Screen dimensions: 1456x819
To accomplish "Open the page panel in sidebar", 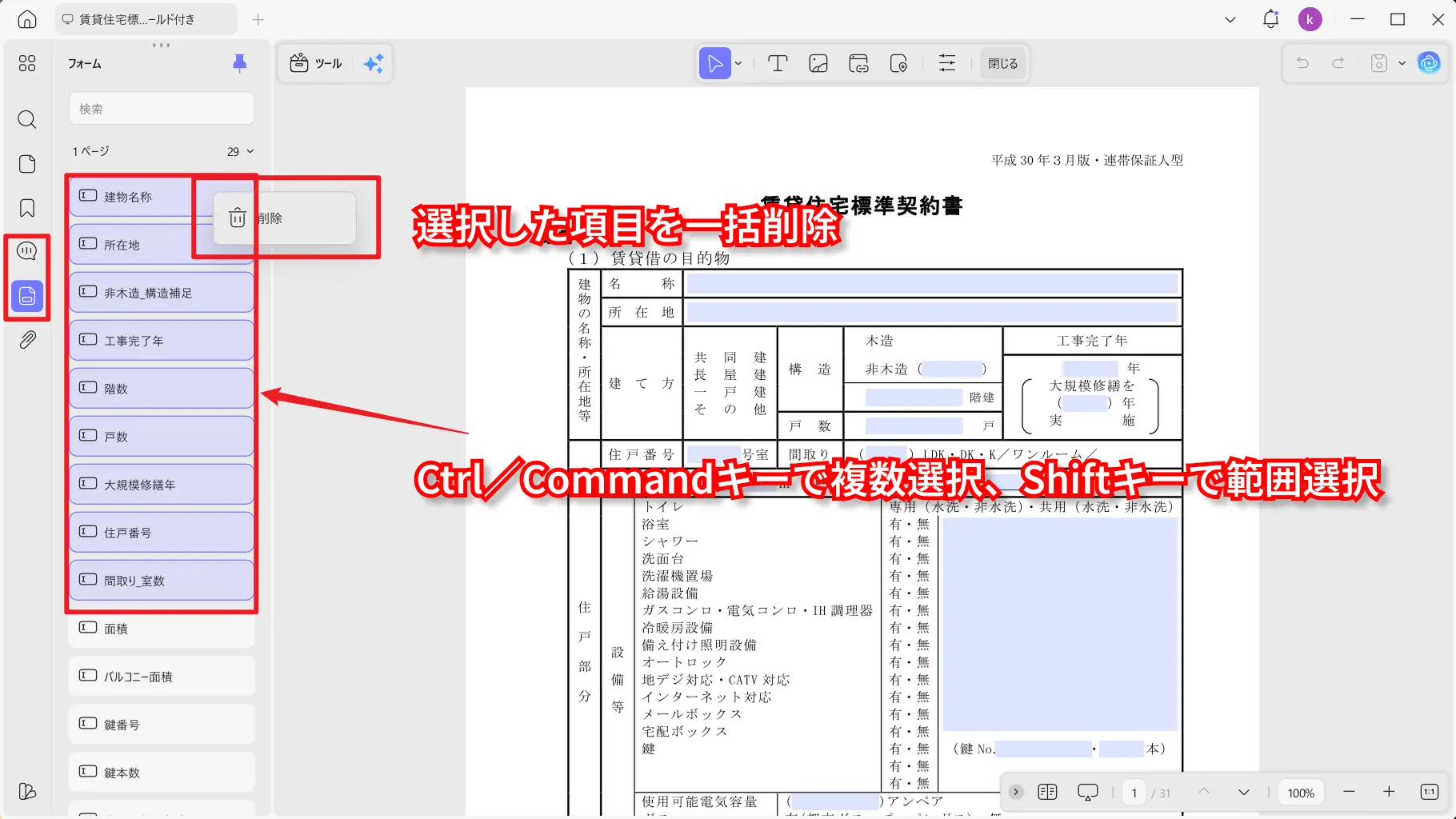I will click(27, 164).
